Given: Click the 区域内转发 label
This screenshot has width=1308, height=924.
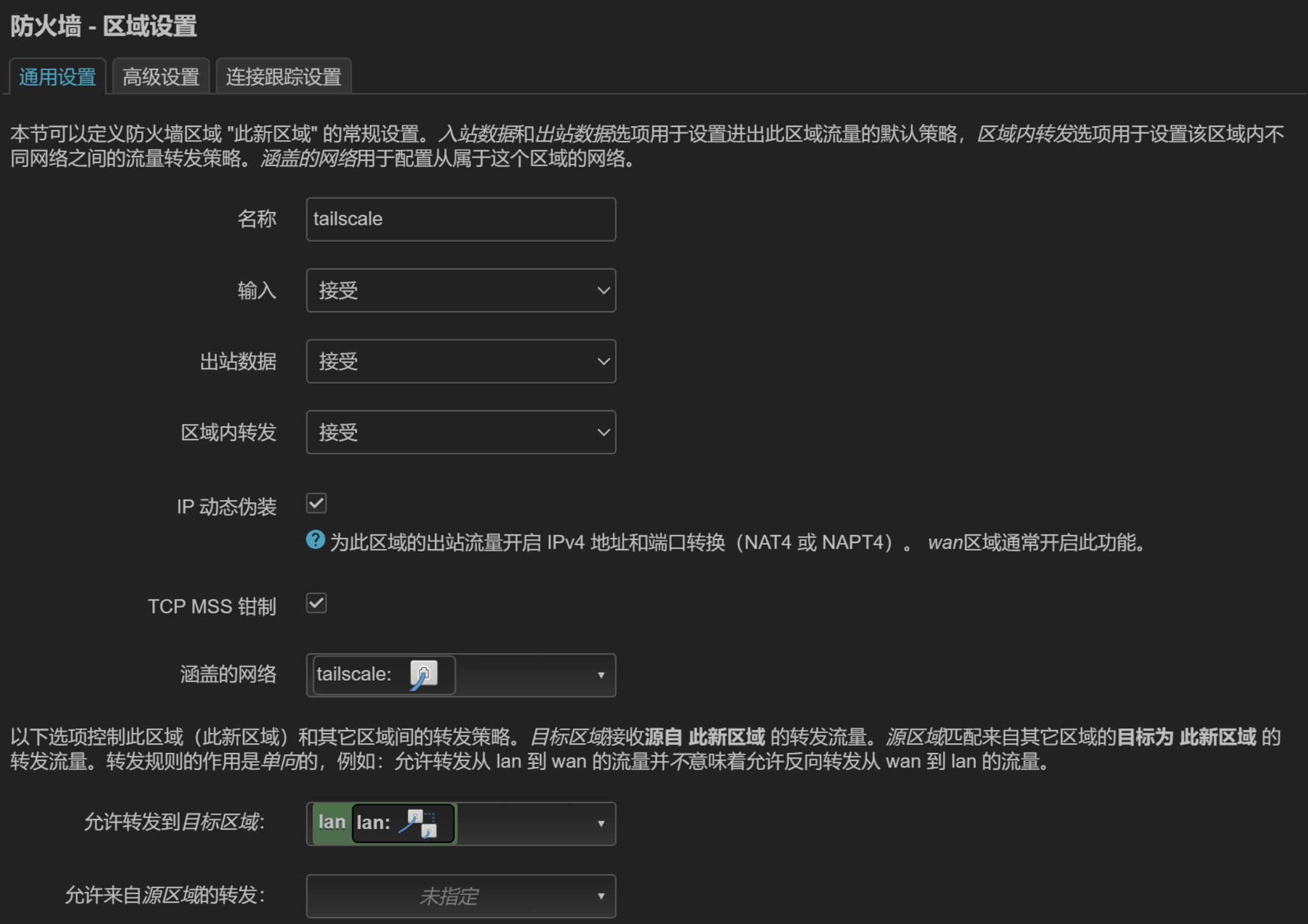Looking at the screenshot, I should (x=229, y=432).
